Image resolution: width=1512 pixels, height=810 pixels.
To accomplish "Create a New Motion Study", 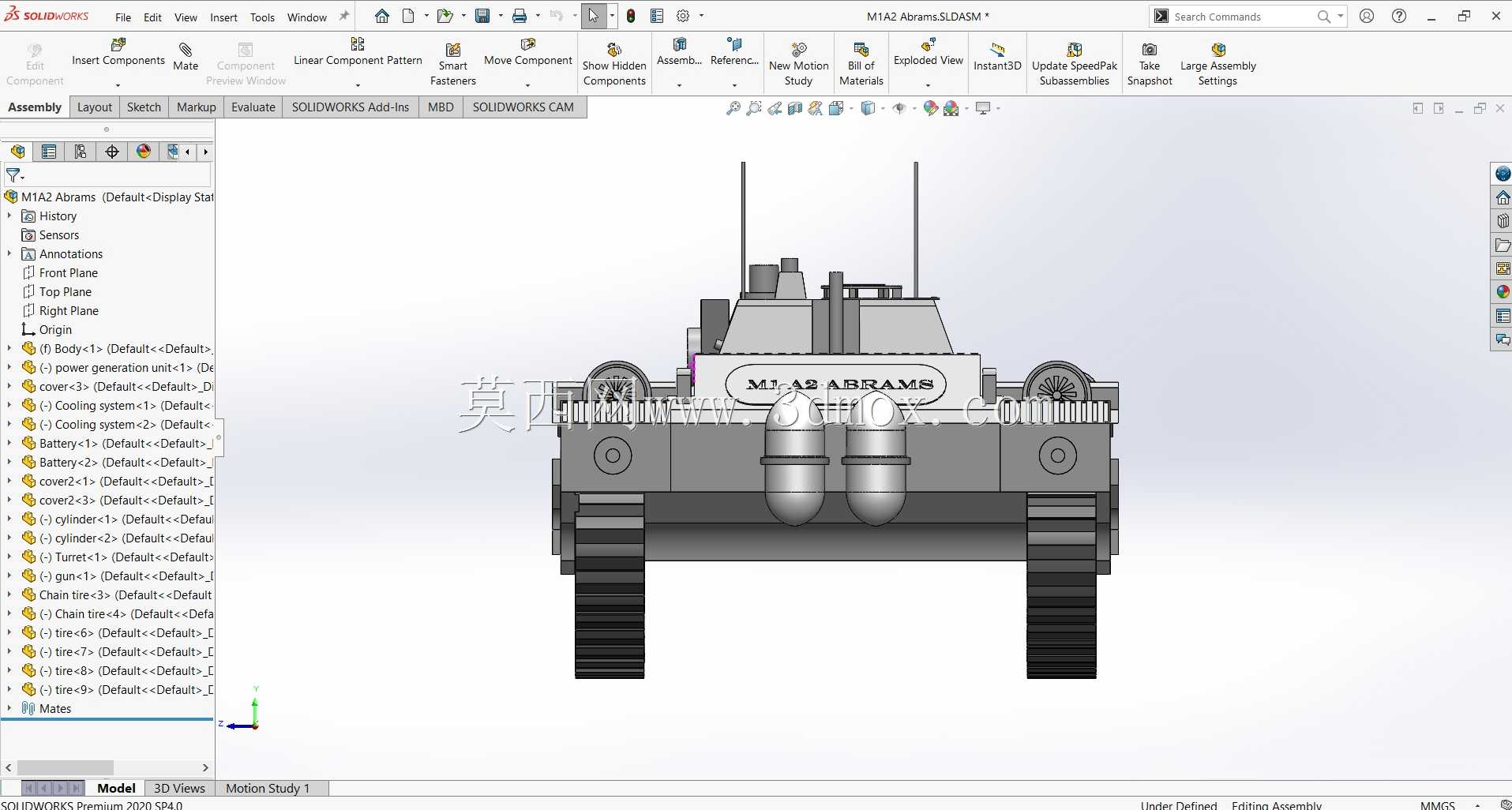I will [x=799, y=65].
